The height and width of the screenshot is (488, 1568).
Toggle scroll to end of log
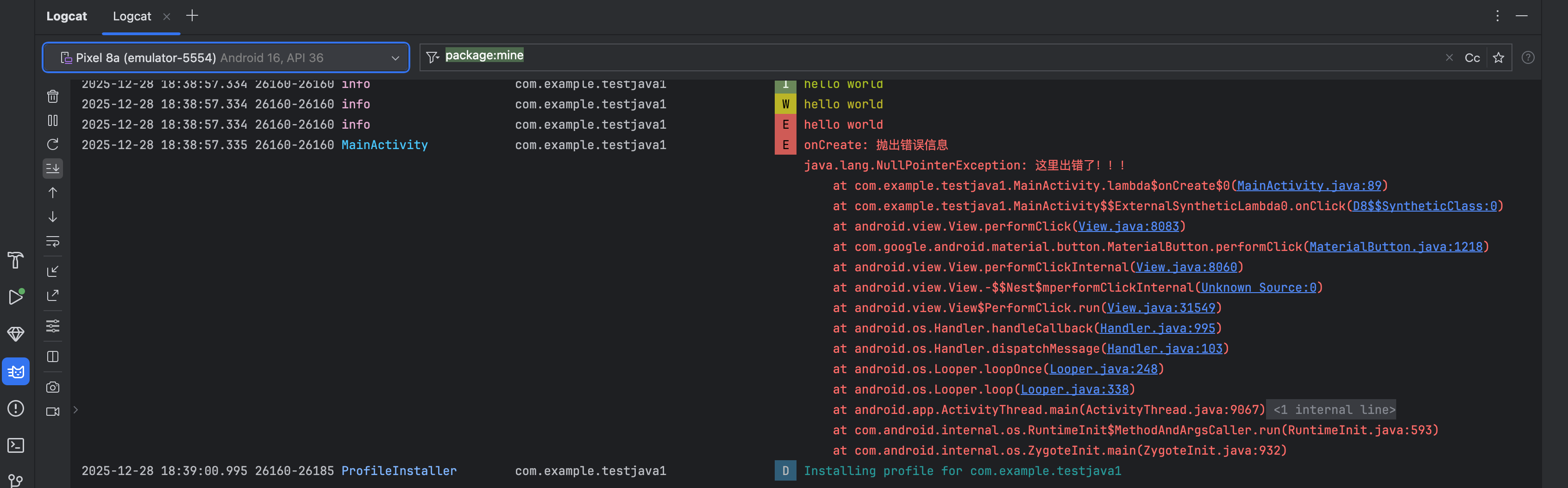[53, 169]
